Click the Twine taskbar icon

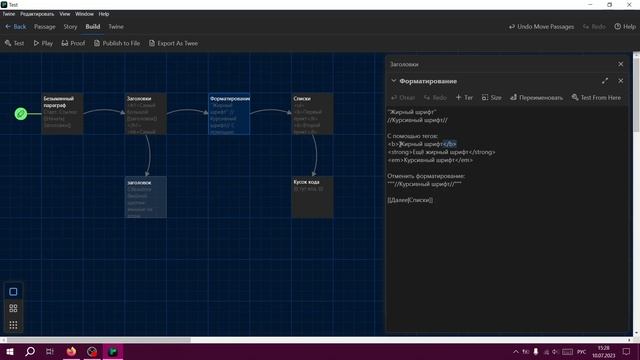tap(113, 351)
